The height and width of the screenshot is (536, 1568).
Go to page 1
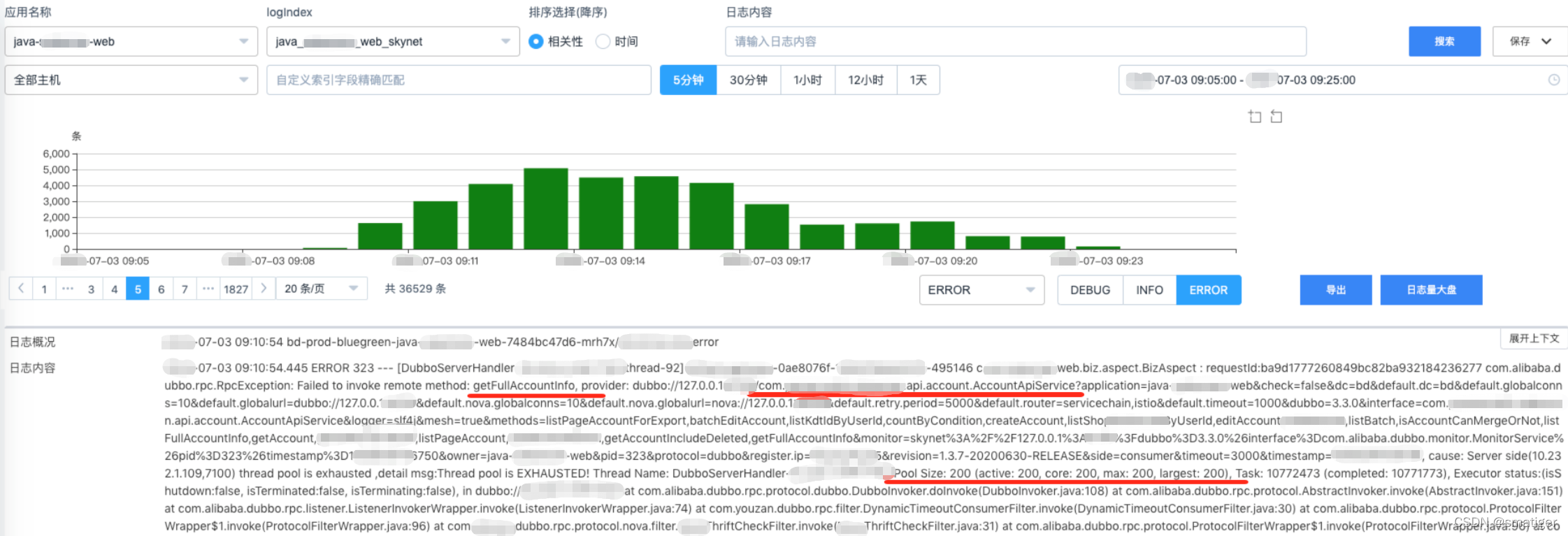pos(44,289)
